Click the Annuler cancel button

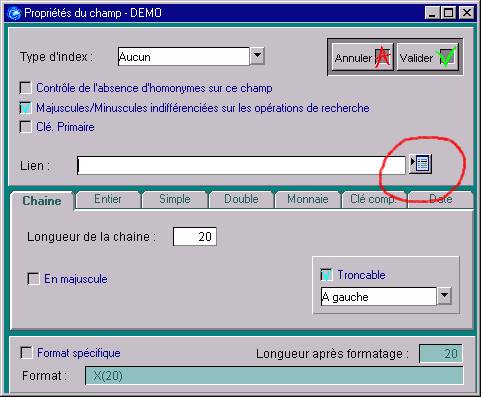click(x=362, y=57)
